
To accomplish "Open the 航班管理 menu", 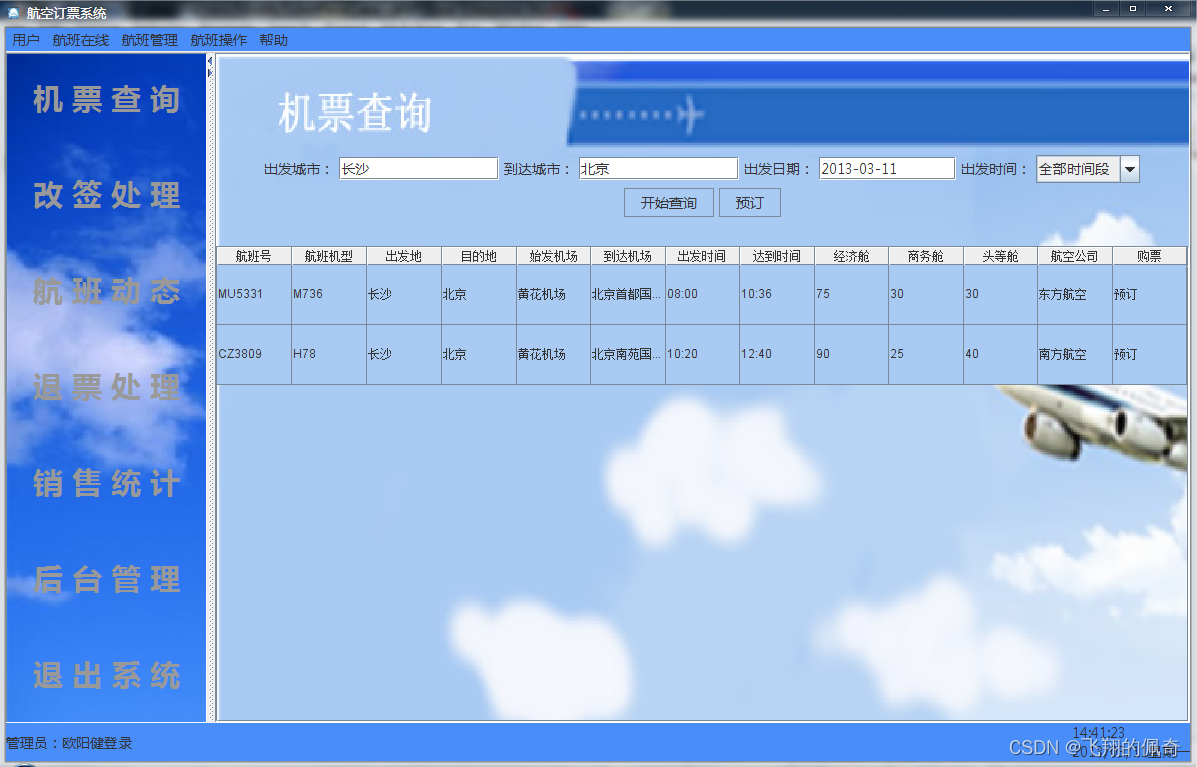I will pos(148,40).
